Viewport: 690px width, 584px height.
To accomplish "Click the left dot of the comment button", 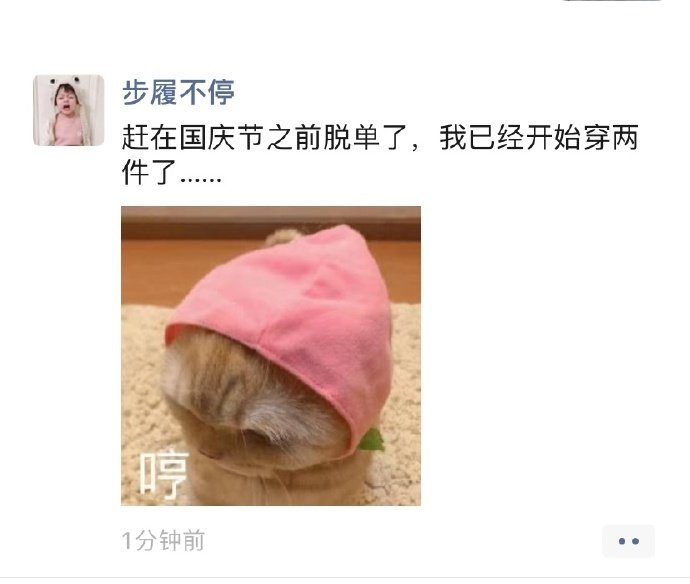I will 622,541.
